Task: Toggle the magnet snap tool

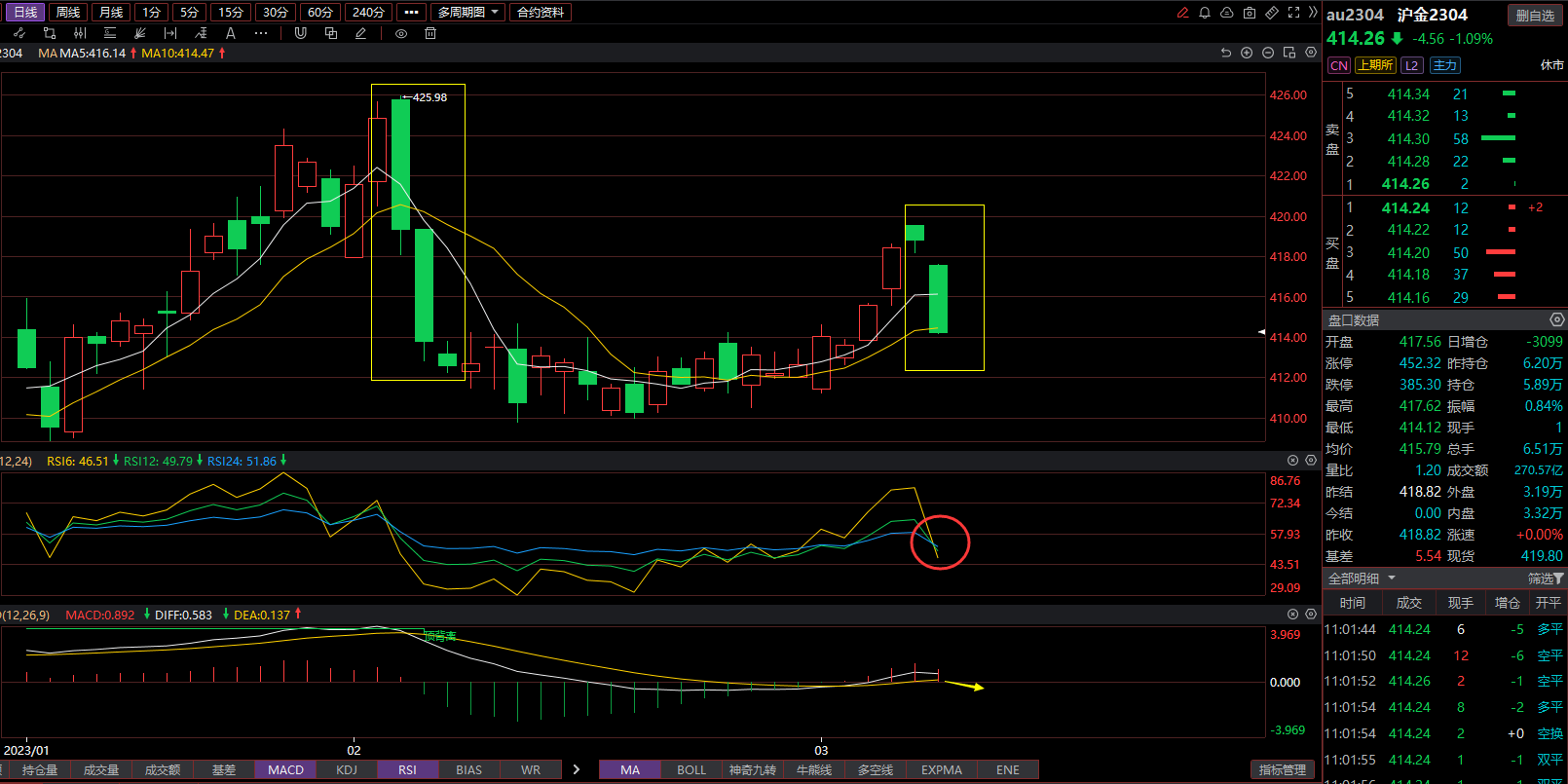Action: tap(300, 33)
